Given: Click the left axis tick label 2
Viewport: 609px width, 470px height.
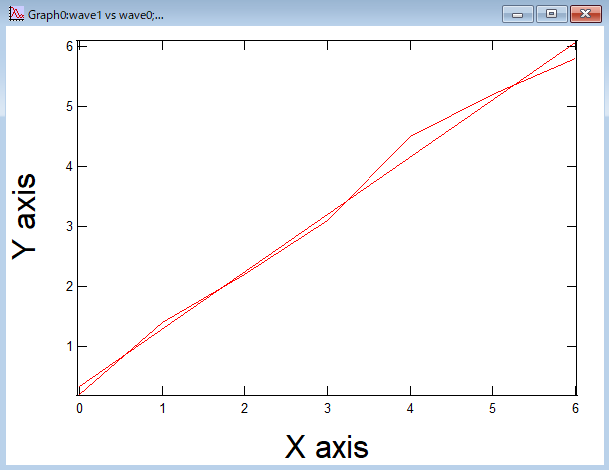Looking at the screenshot, I should click(x=68, y=287).
